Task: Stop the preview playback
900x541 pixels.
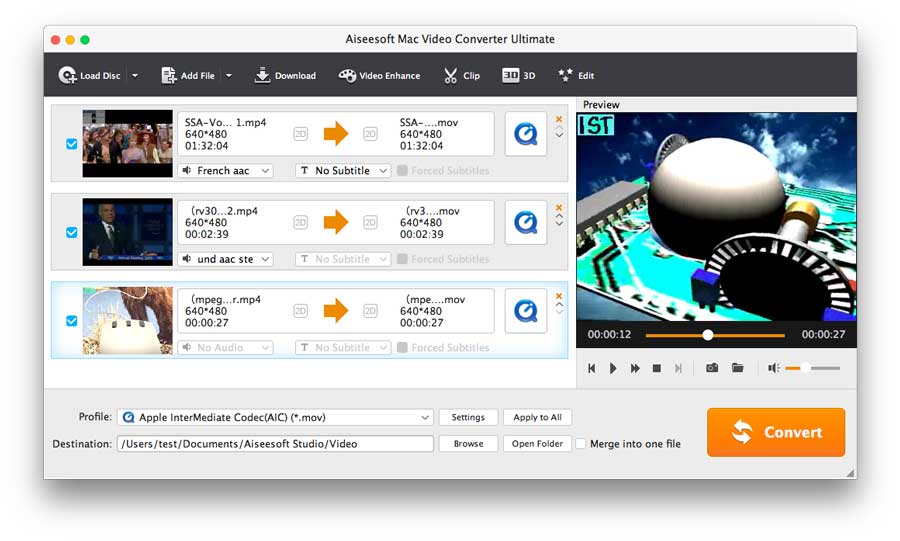Action: pyautogui.click(x=657, y=368)
